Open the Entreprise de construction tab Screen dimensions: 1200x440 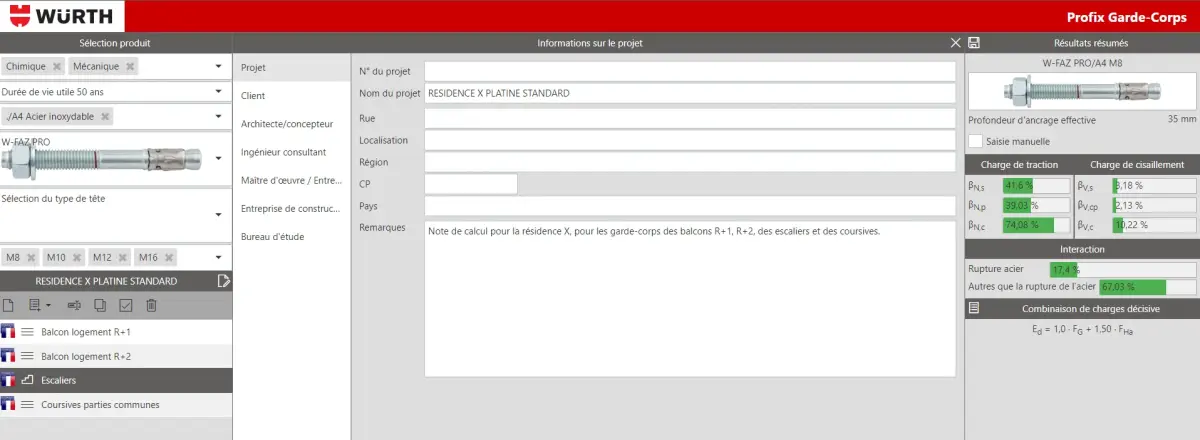click(291, 208)
